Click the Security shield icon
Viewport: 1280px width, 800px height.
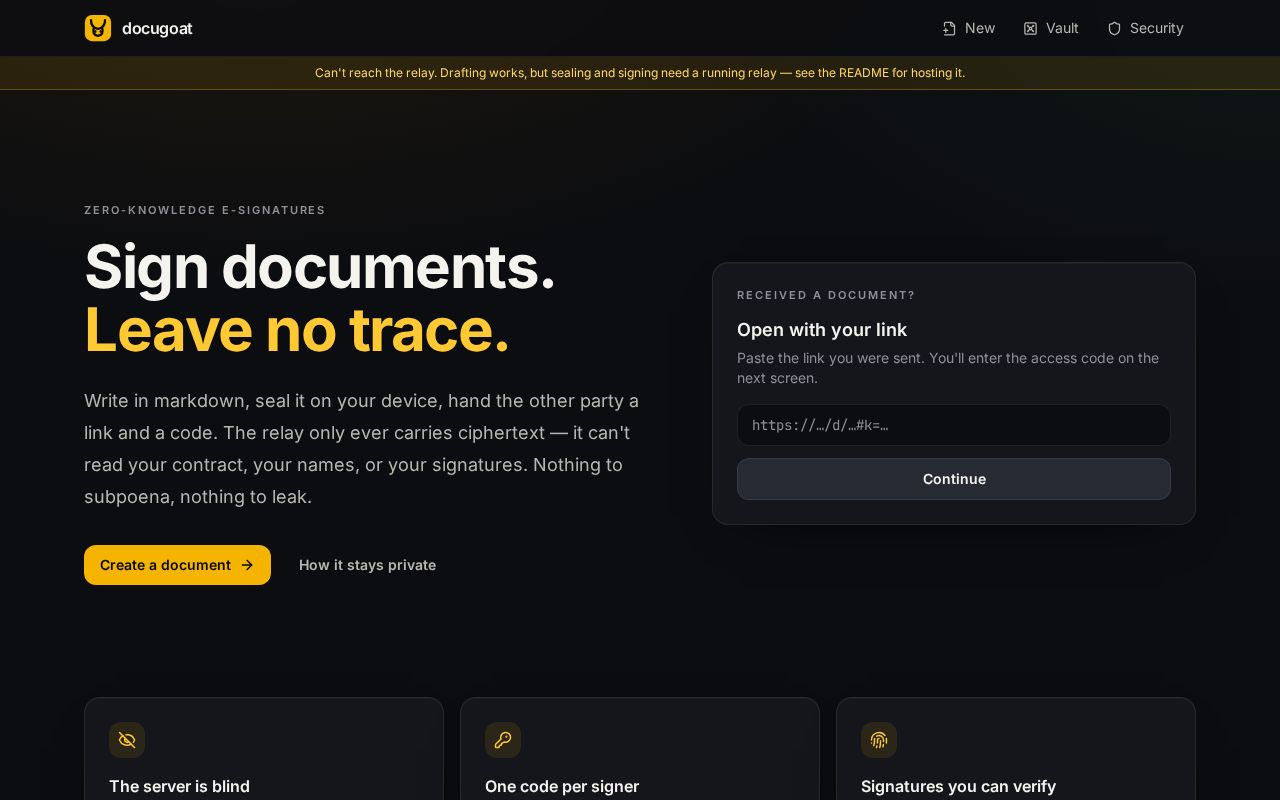click(x=1114, y=28)
